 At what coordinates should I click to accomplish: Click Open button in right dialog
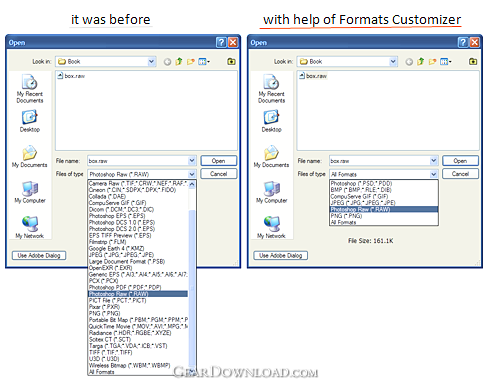[460, 161]
